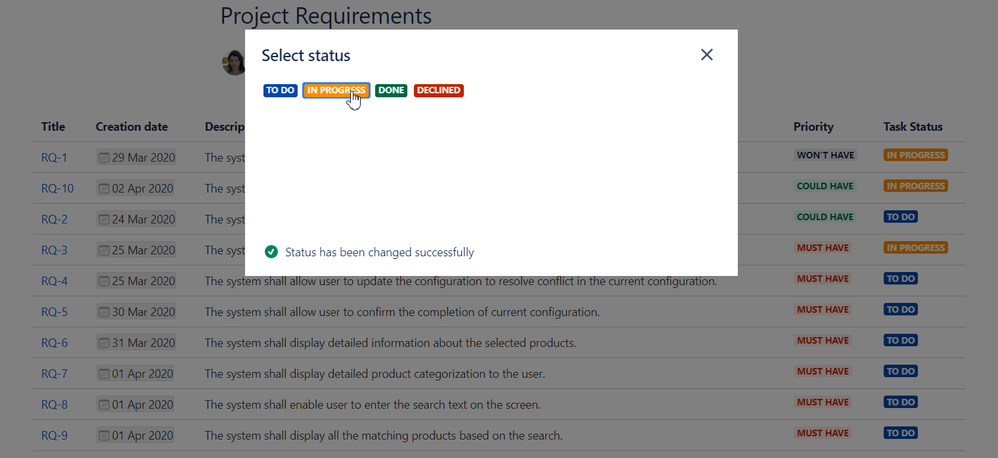The height and width of the screenshot is (458, 998).
Task: Open the RQ-5 requirement link
Action: click(54, 312)
